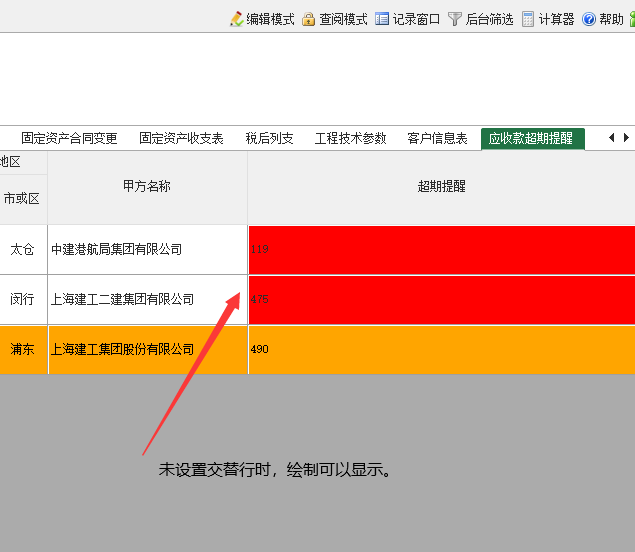Viewport: 635px width, 552px height.
Task: Click the 查阅模式 lock icon
Action: (x=308, y=19)
